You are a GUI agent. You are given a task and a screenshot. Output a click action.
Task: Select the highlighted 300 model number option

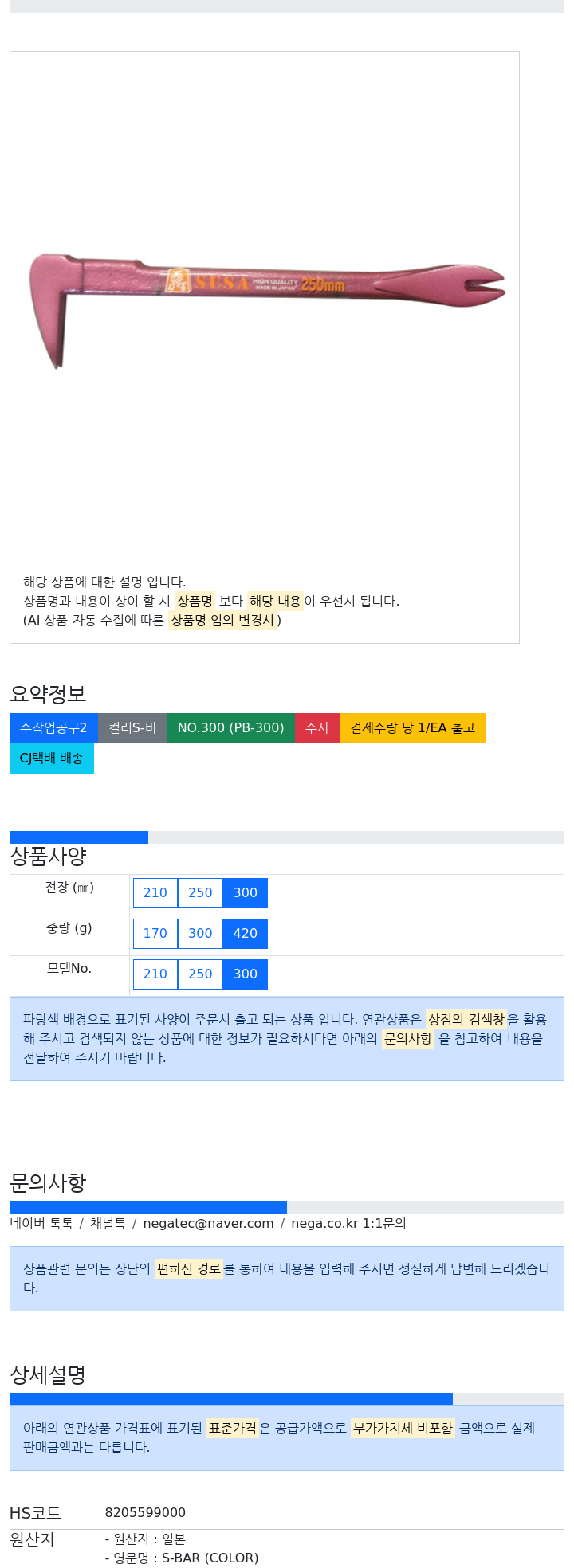[x=246, y=974]
